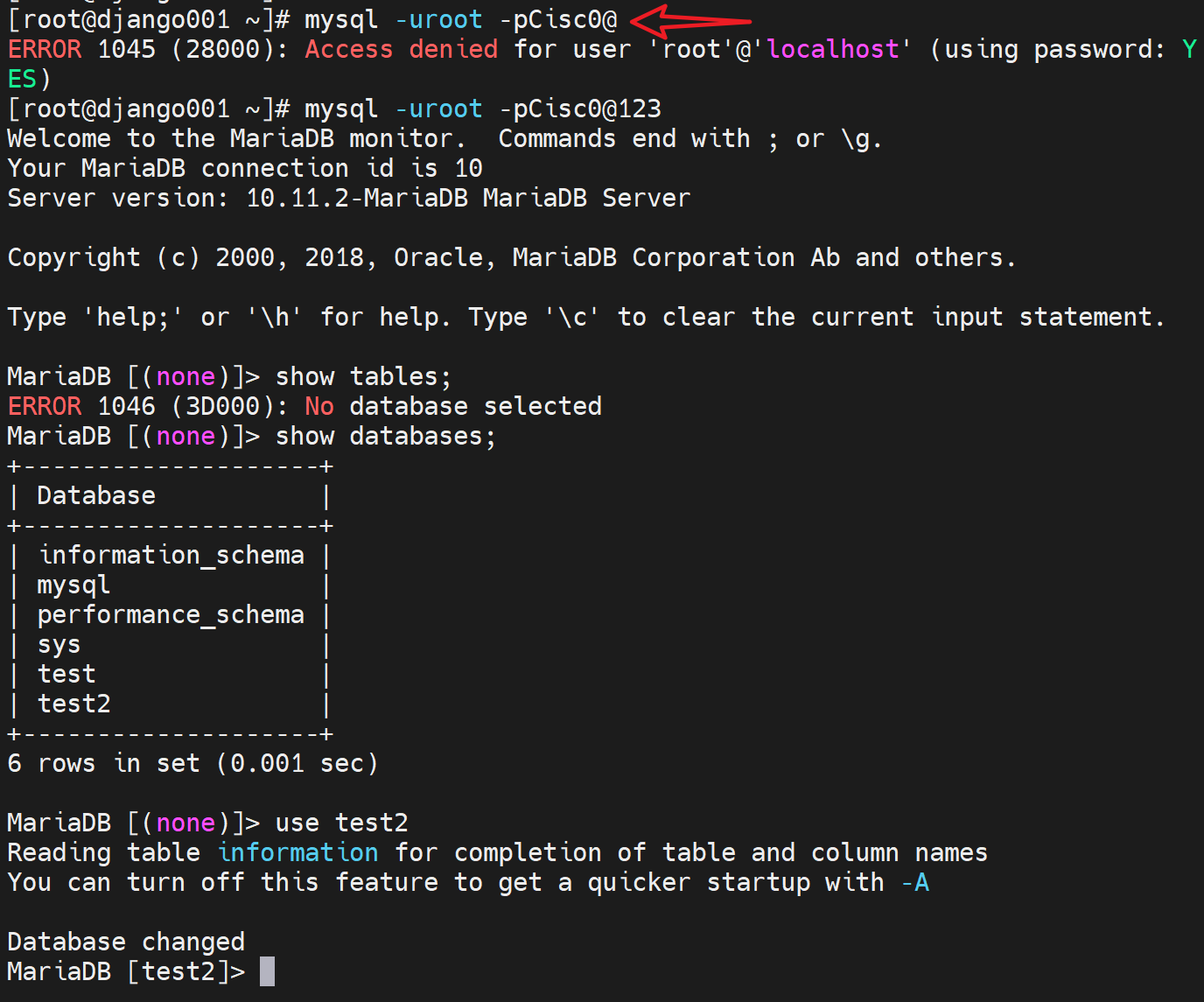Click the blue -A option text

point(915,882)
